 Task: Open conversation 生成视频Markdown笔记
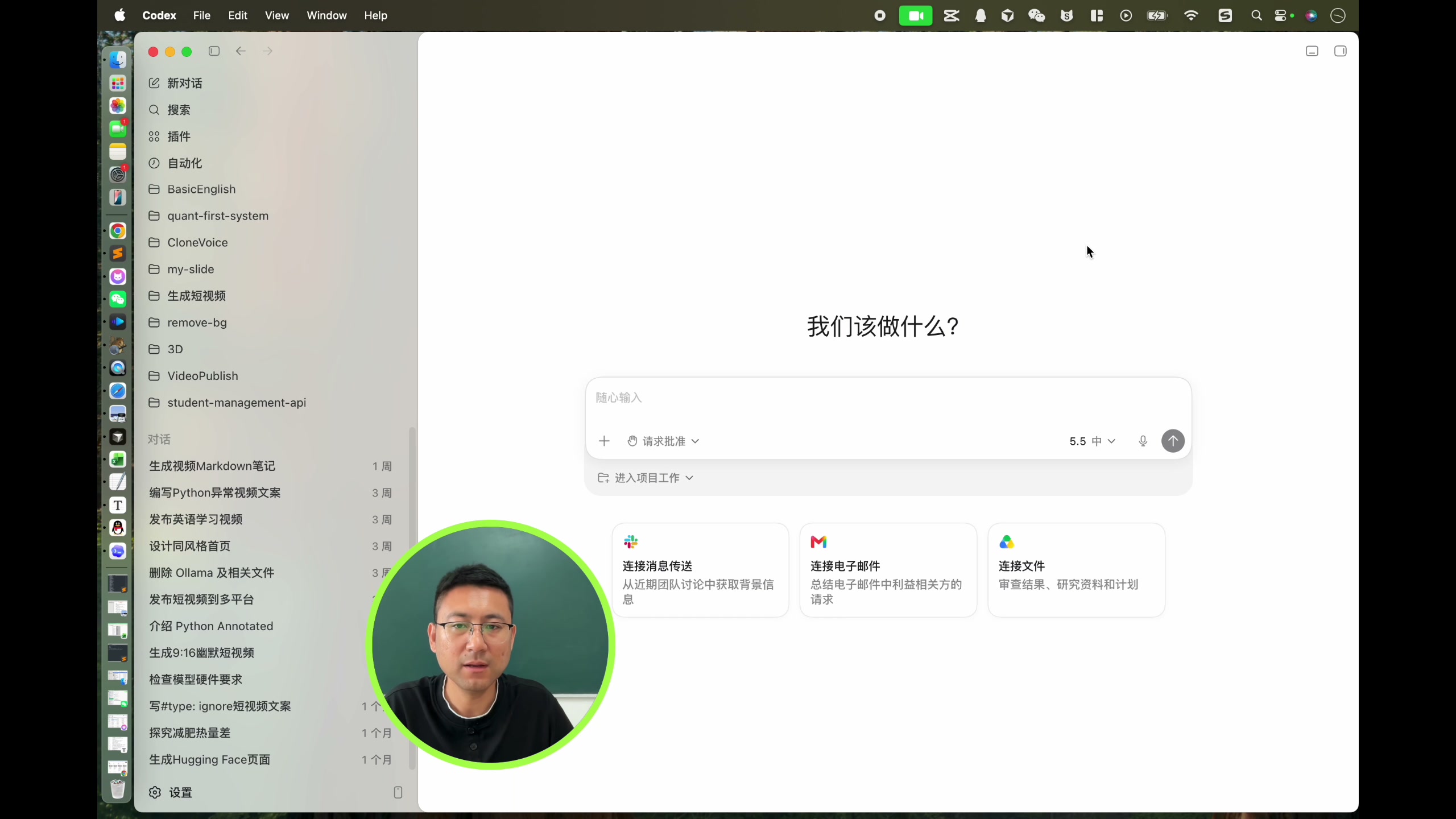pos(271,466)
